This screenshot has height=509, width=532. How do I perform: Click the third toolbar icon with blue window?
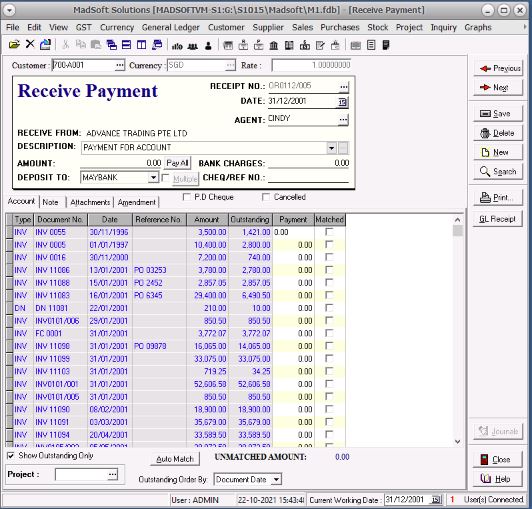click(x=45, y=44)
